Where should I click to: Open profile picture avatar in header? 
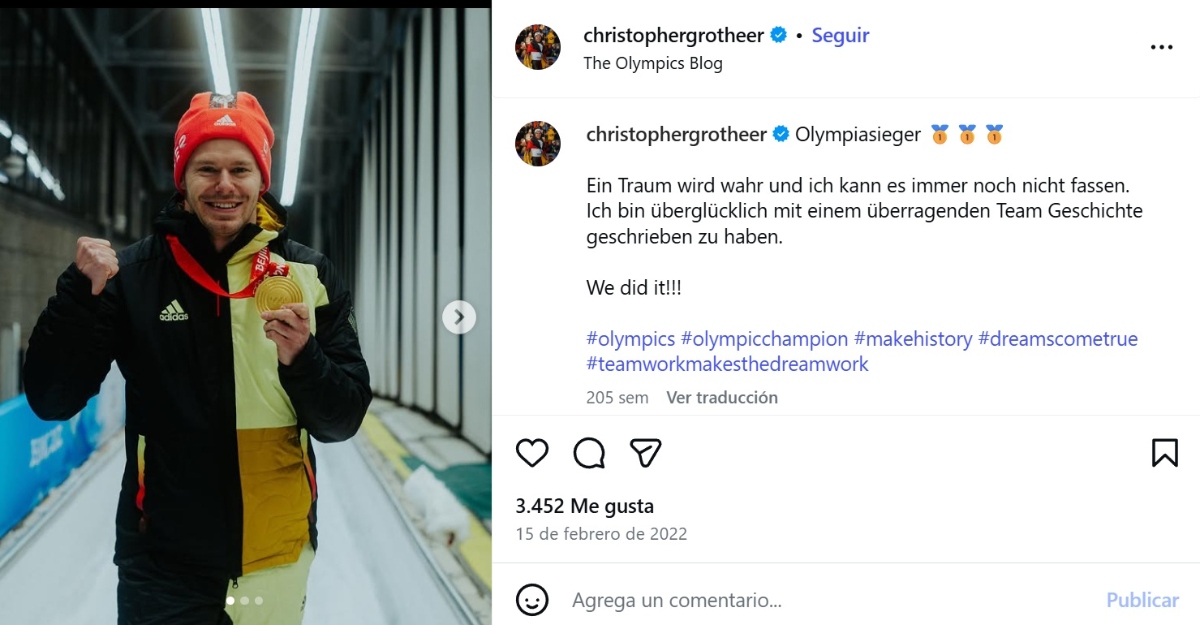[x=538, y=47]
